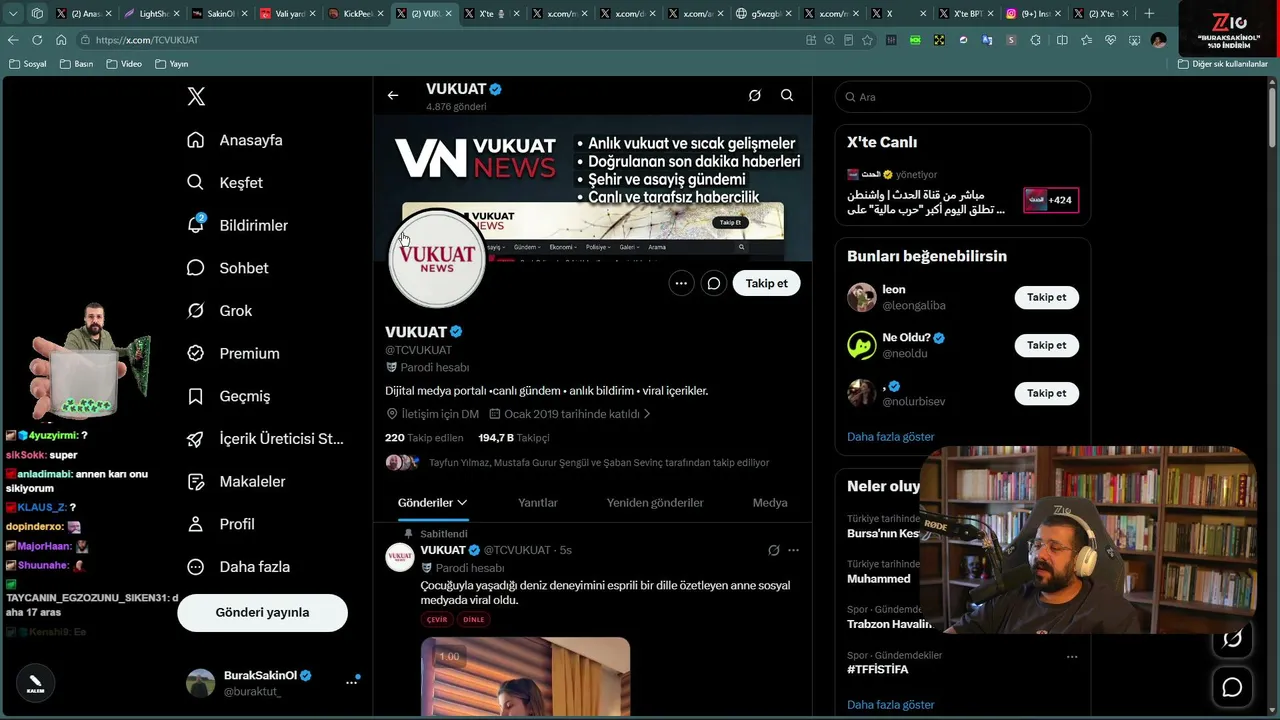Open the #TFFİSTİFA trend
The height and width of the screenshot is (720, 1280).
(878, 669)
